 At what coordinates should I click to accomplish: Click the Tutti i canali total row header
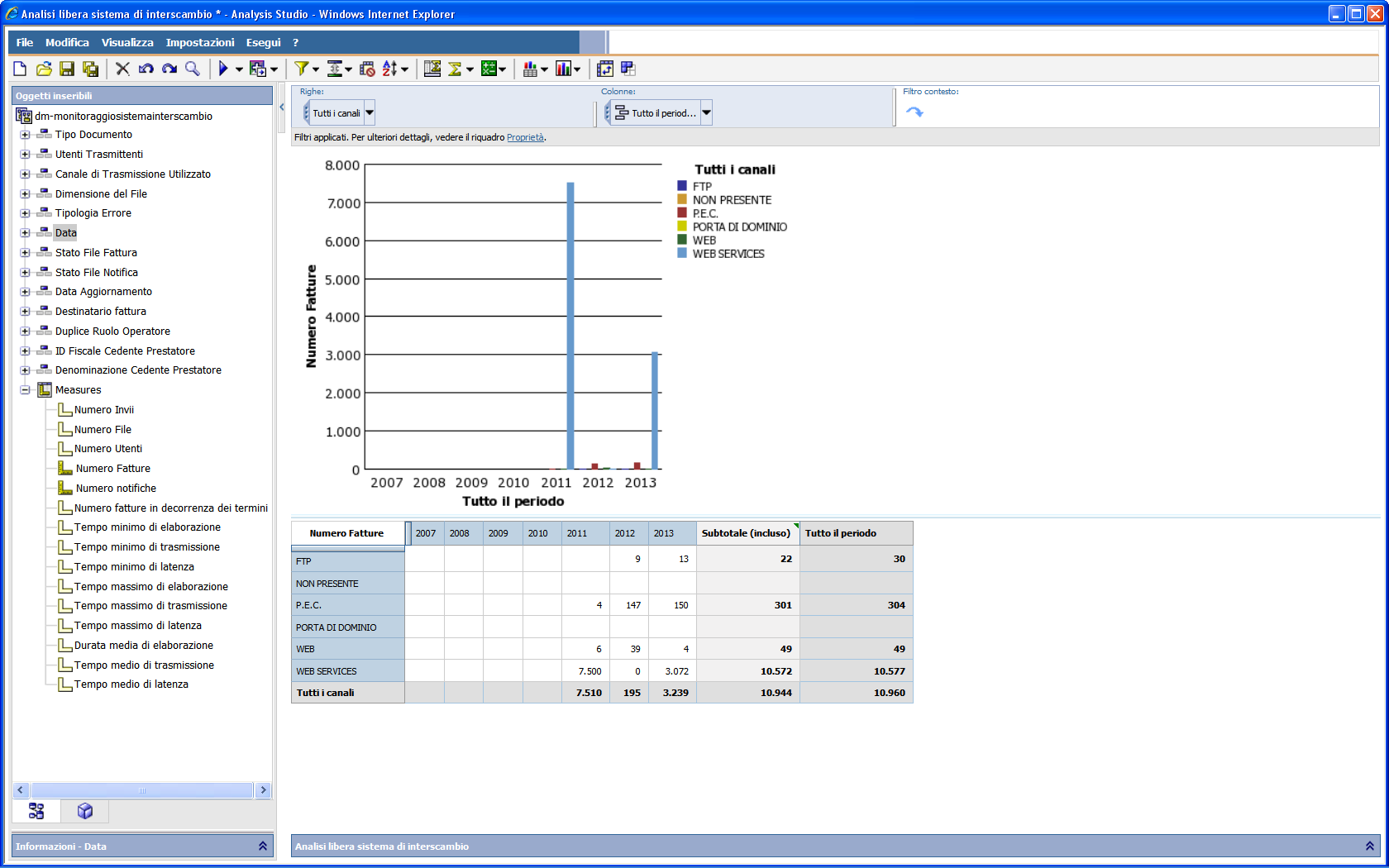(348, 693)
